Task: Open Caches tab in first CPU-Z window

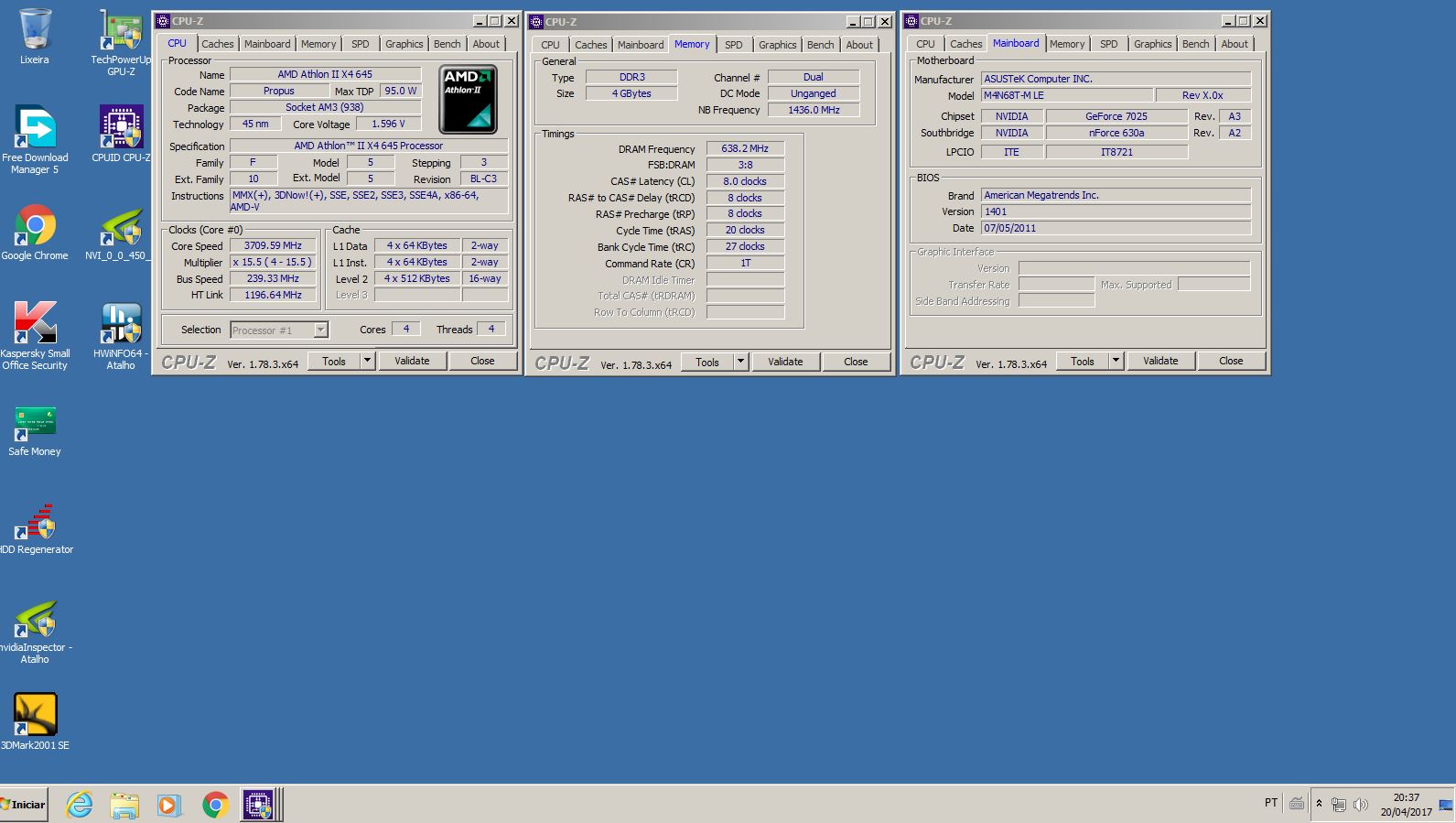Action: (x=218, y=44)
